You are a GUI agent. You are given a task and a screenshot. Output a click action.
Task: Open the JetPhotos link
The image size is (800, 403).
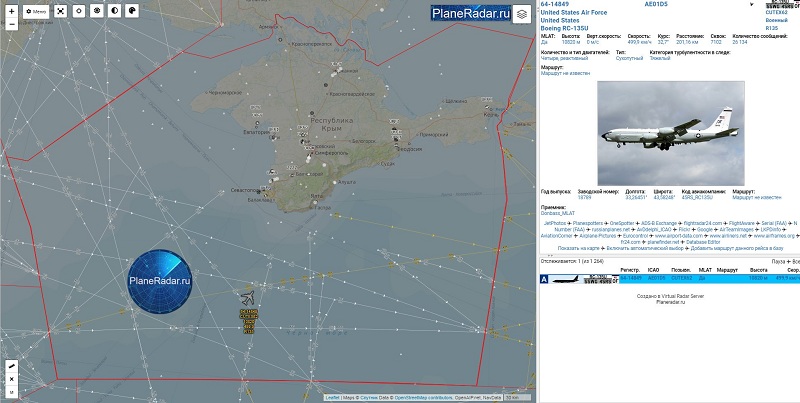[x=554, y=223]
